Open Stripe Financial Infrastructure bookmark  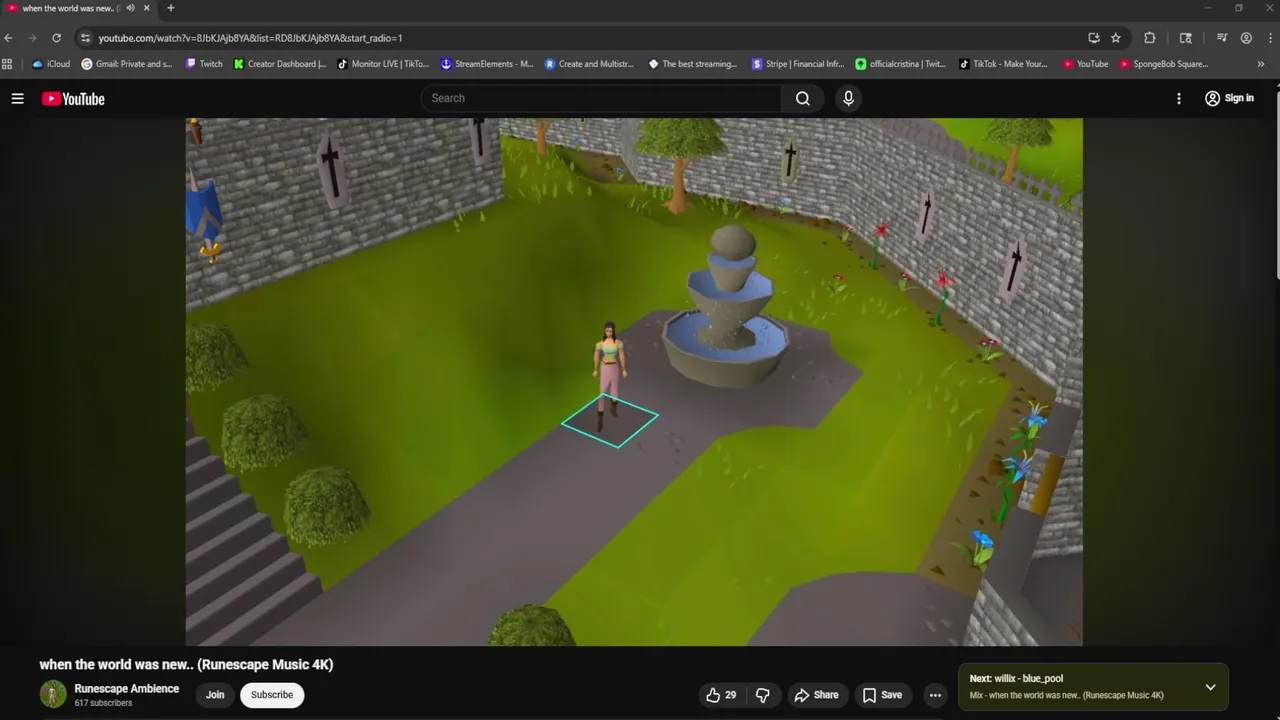pos(798,64)
